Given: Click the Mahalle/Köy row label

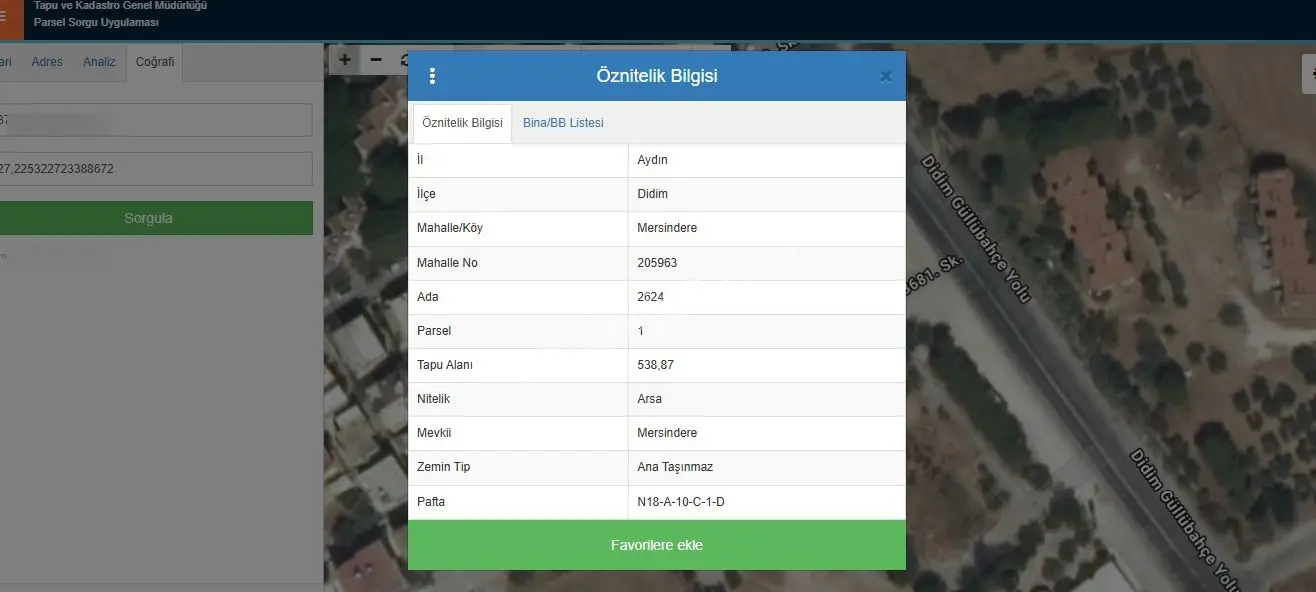Looking at the screenshot, I should click(x=450, y=228).
